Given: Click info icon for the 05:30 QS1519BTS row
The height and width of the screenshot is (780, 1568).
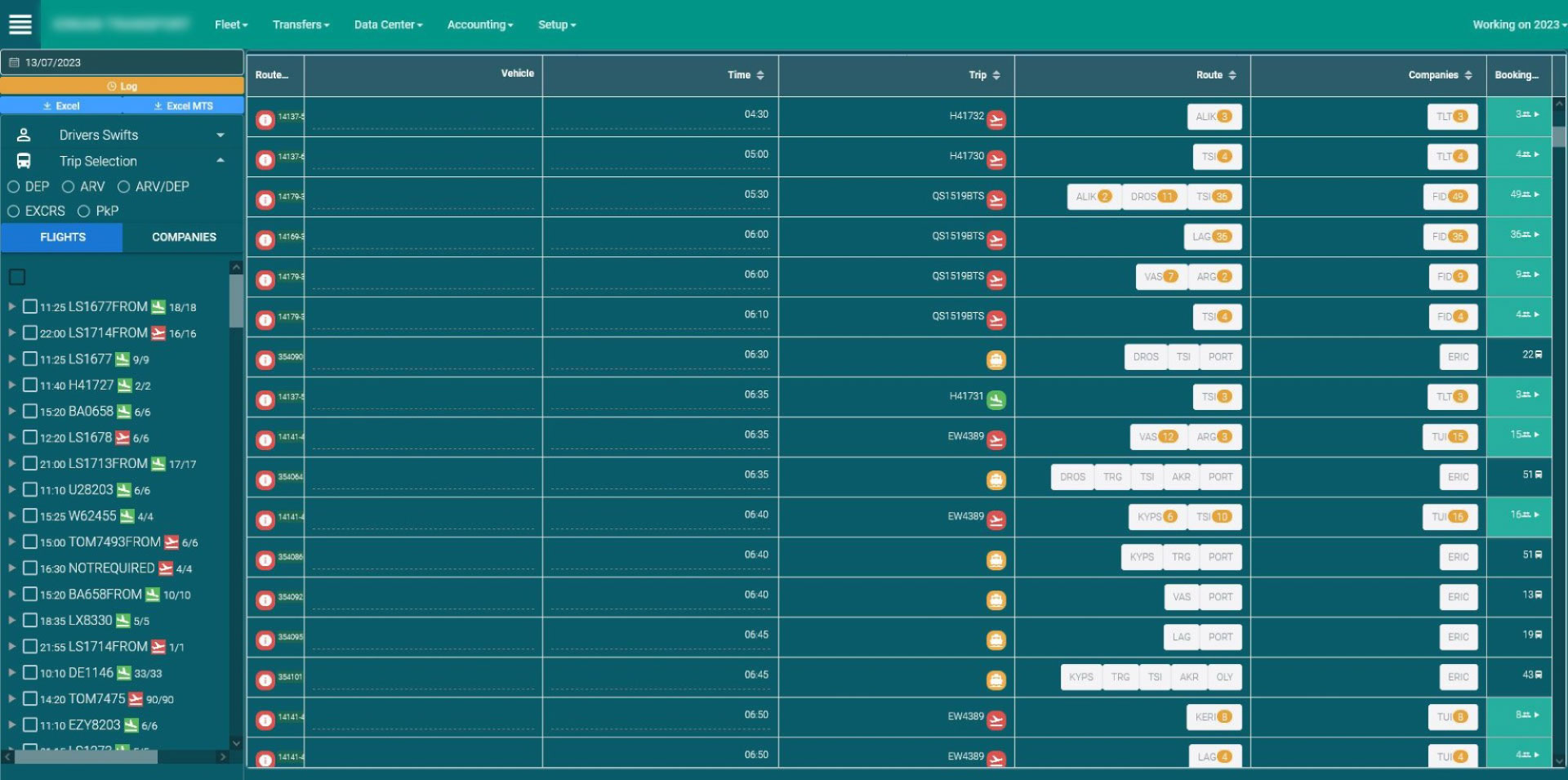Looking at the screenshot, I should (265, 200).
